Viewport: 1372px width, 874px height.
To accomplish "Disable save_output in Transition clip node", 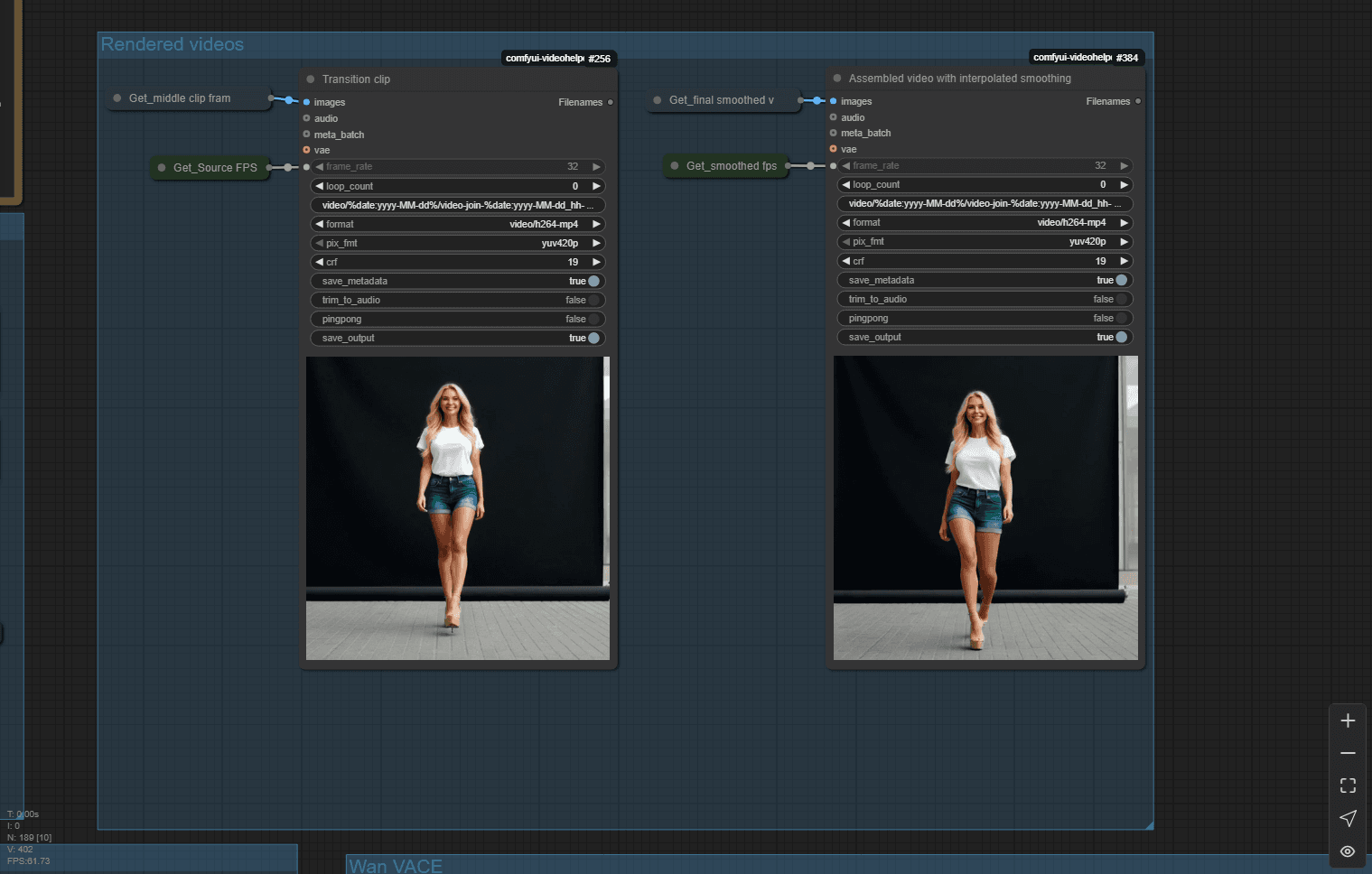I will 593,339.
